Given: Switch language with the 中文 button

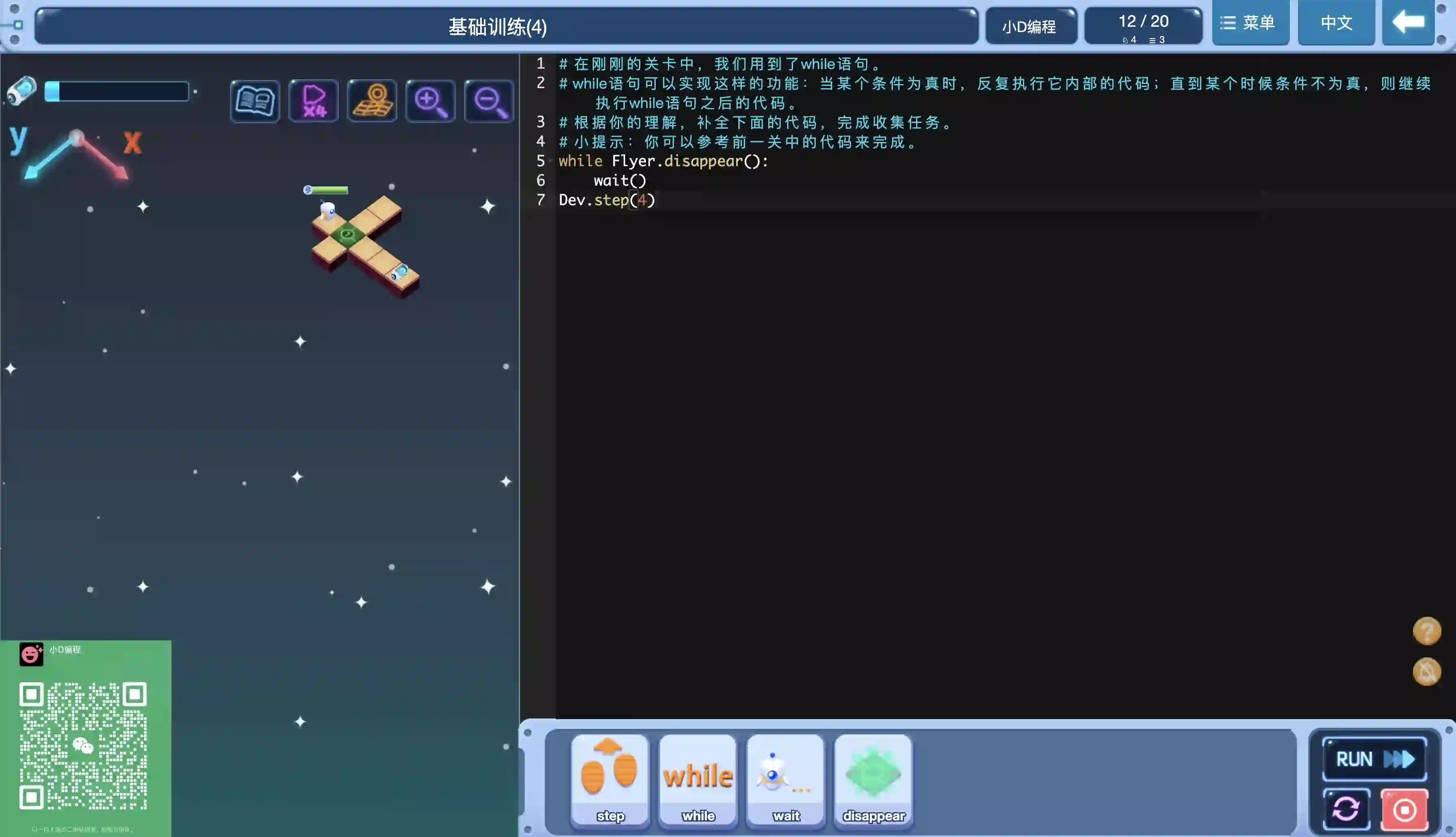Looking at the screenshot, I should [1336, 23].
